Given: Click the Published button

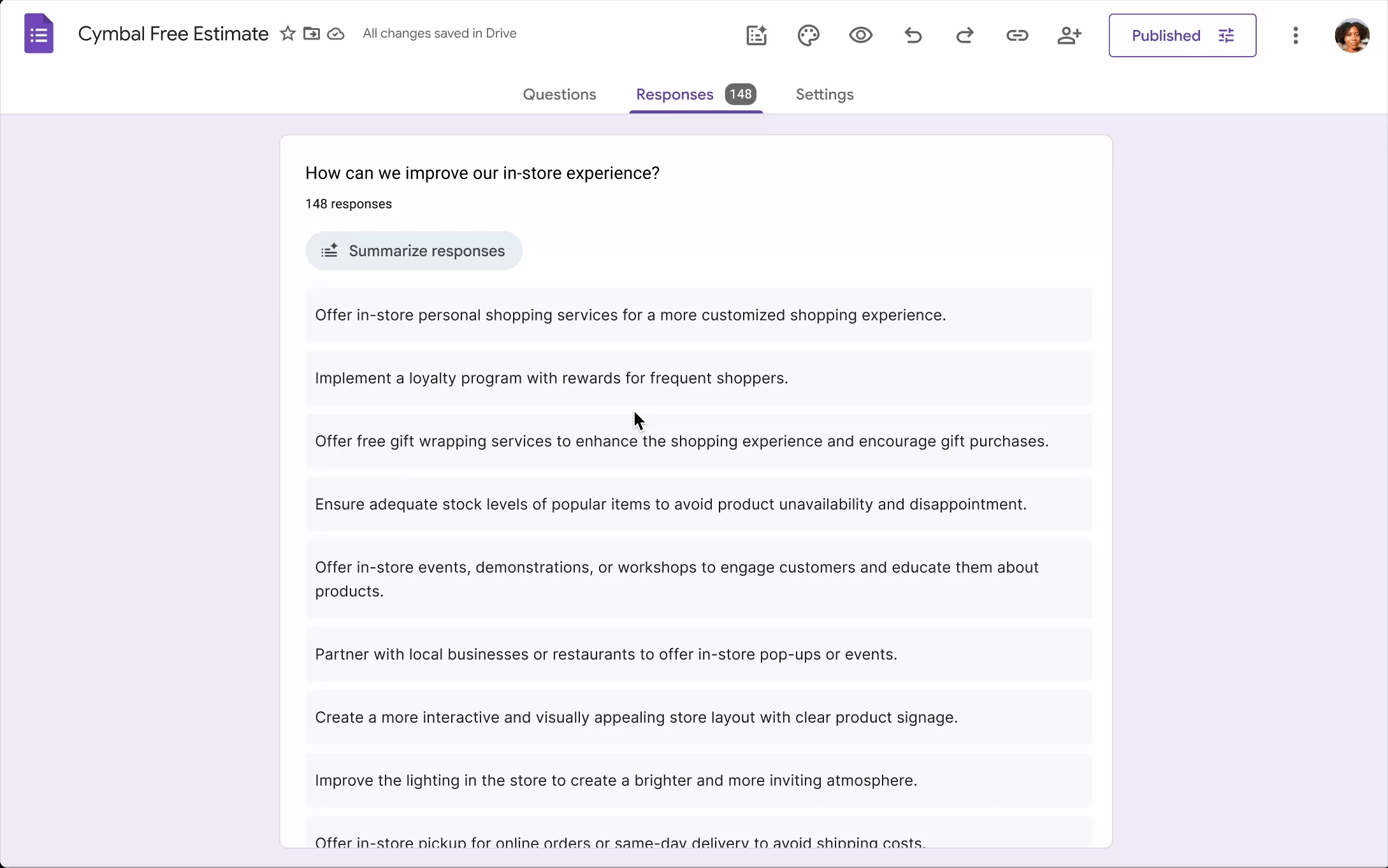Looking at the screenshot, I should [x=1166, y=35].
